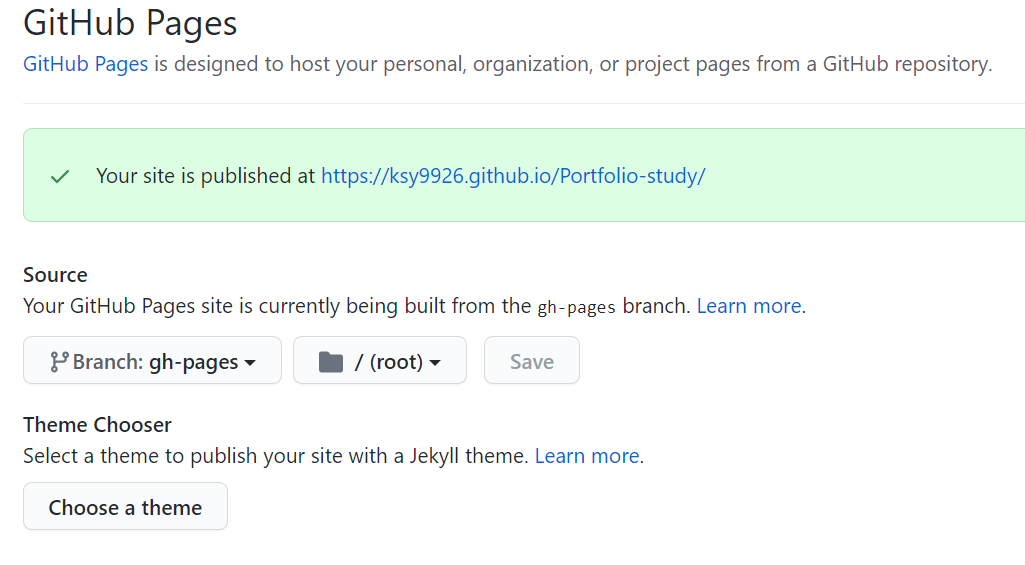Image resolution: width=1025 pixels, height=565 pixels.
Task: Open Learn more link under Theme Chooser
Action: pos(587,456)
